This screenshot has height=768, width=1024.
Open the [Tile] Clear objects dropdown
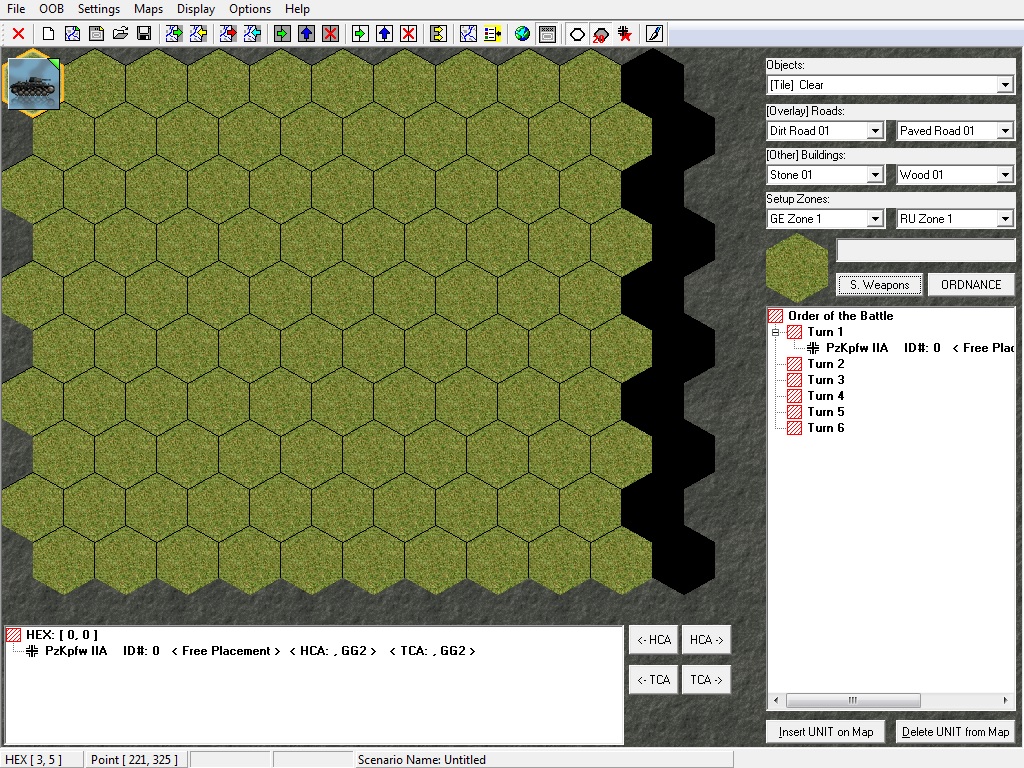[x=1005, y=85]
